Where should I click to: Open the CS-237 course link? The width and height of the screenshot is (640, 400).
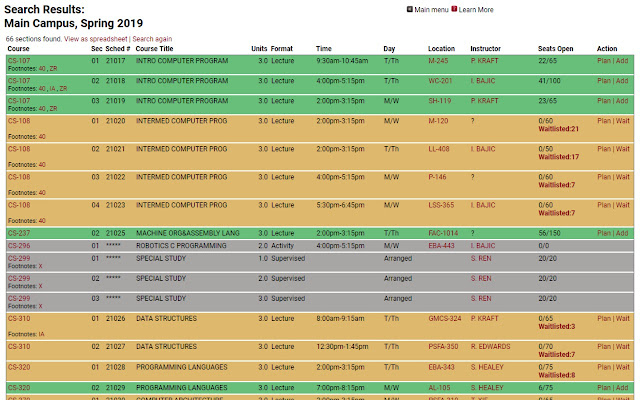[x=19, y=233]
